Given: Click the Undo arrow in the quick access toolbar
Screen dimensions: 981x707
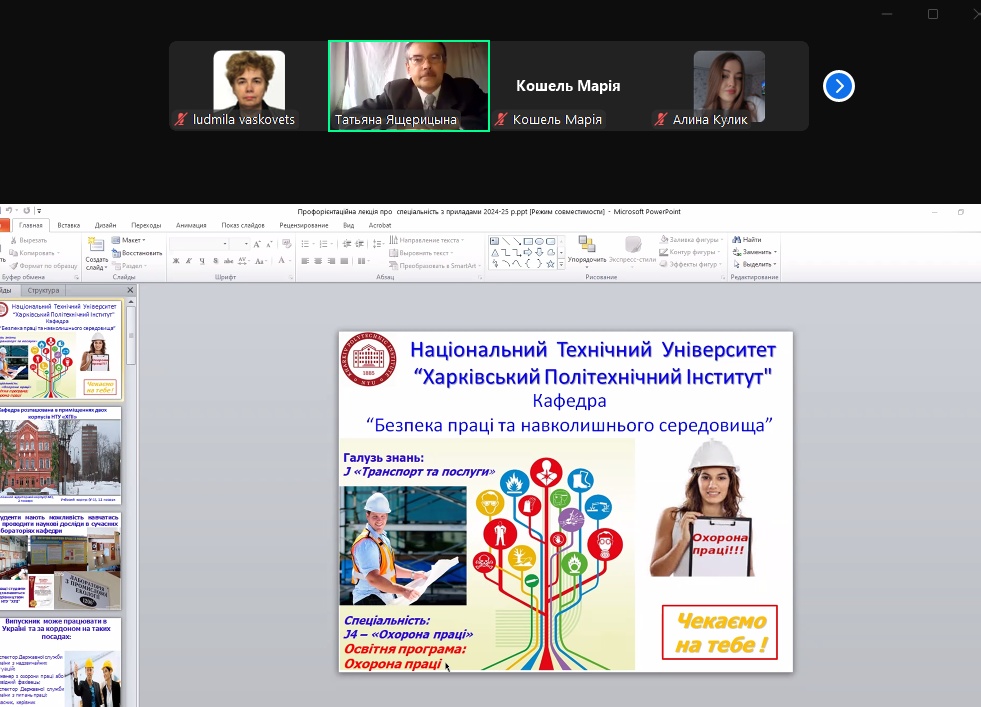Looking at the screenshot, I should (9, 211).
